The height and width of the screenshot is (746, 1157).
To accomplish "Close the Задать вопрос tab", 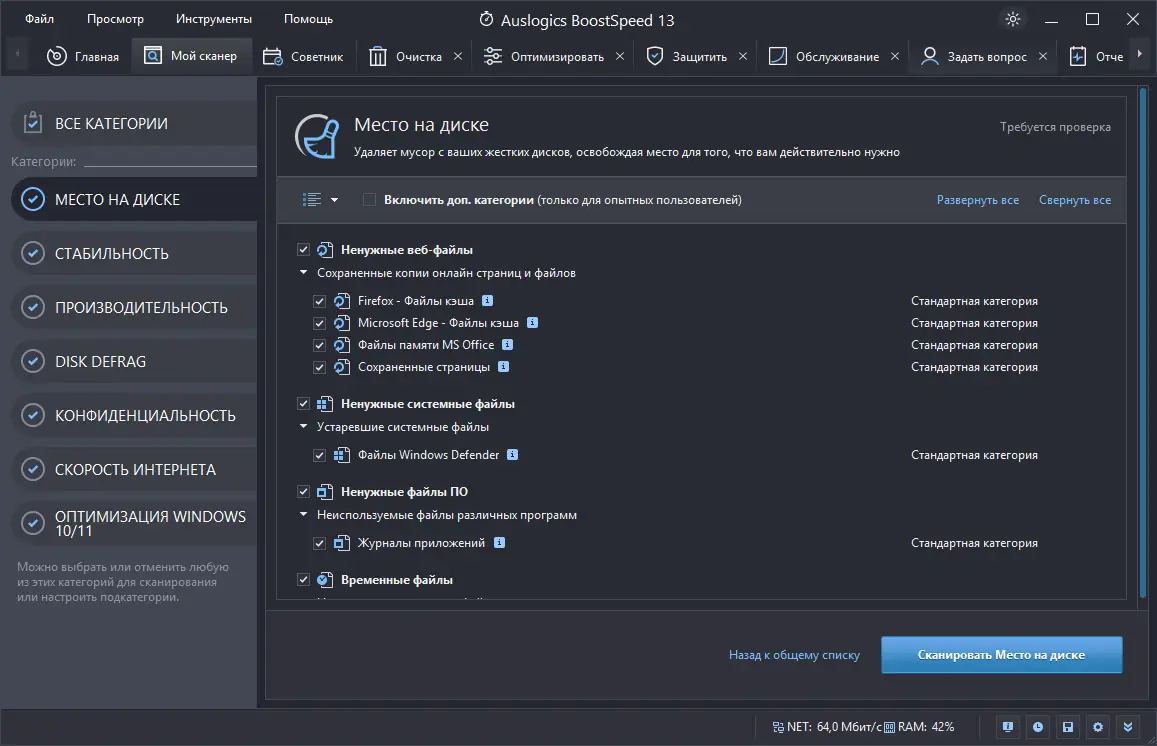I will coord(1043,56).
